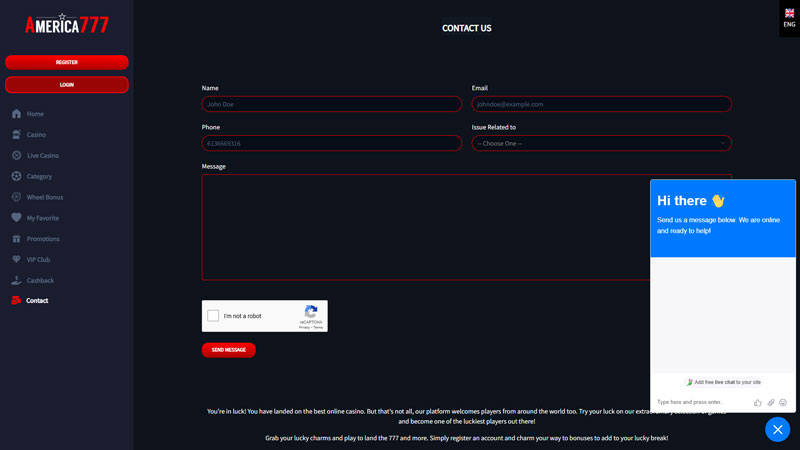Open the emoji picker in chat

coord(783,402)
